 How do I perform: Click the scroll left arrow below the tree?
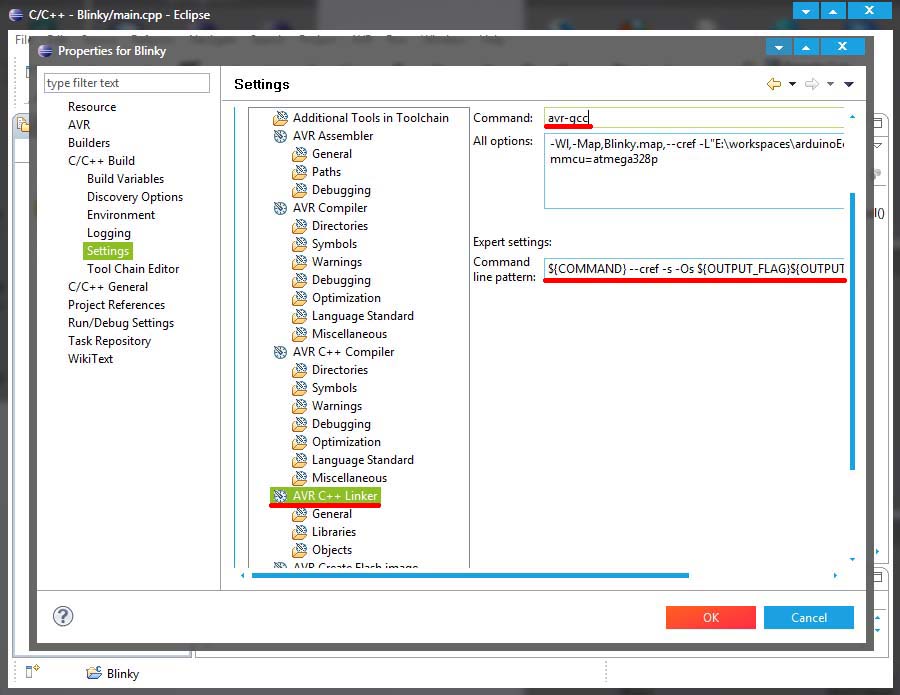(242, 575)
